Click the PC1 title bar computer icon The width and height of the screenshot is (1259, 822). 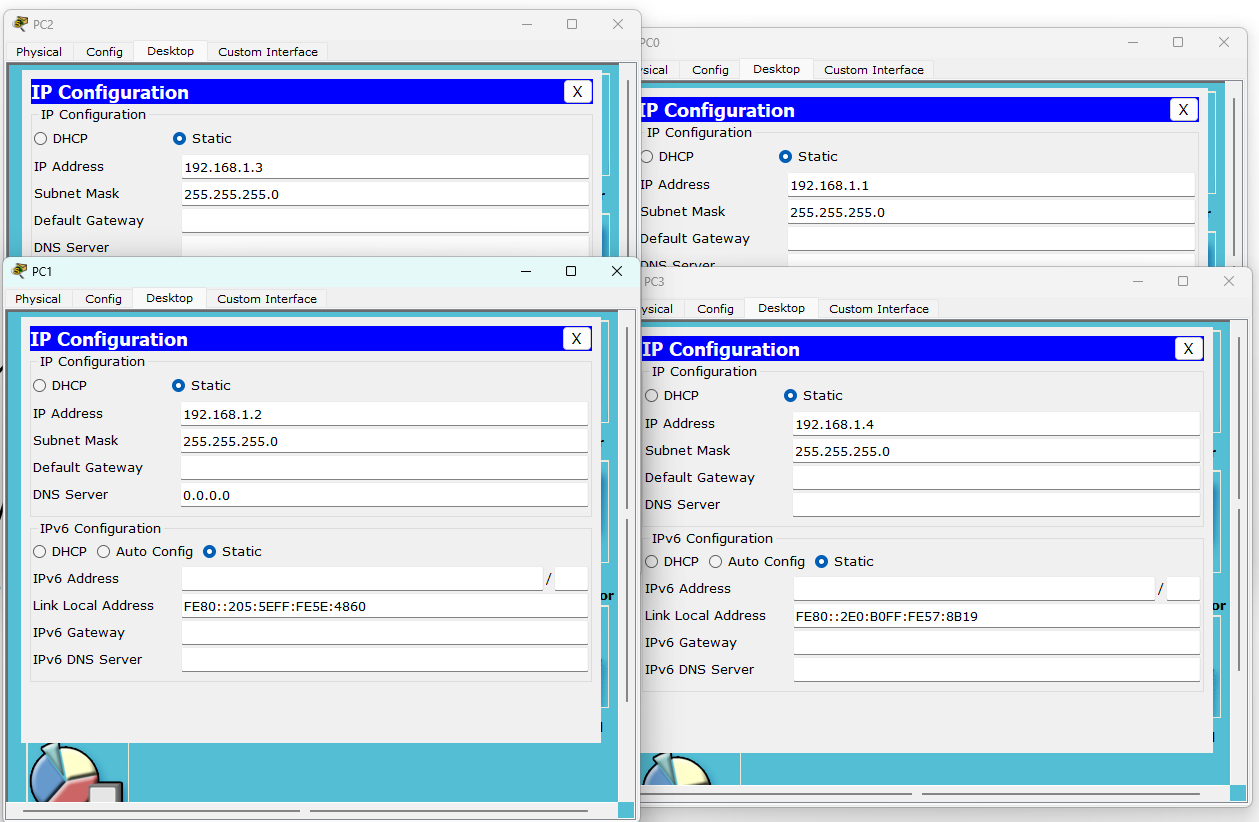pyautogui.click(x=19, y=271)
